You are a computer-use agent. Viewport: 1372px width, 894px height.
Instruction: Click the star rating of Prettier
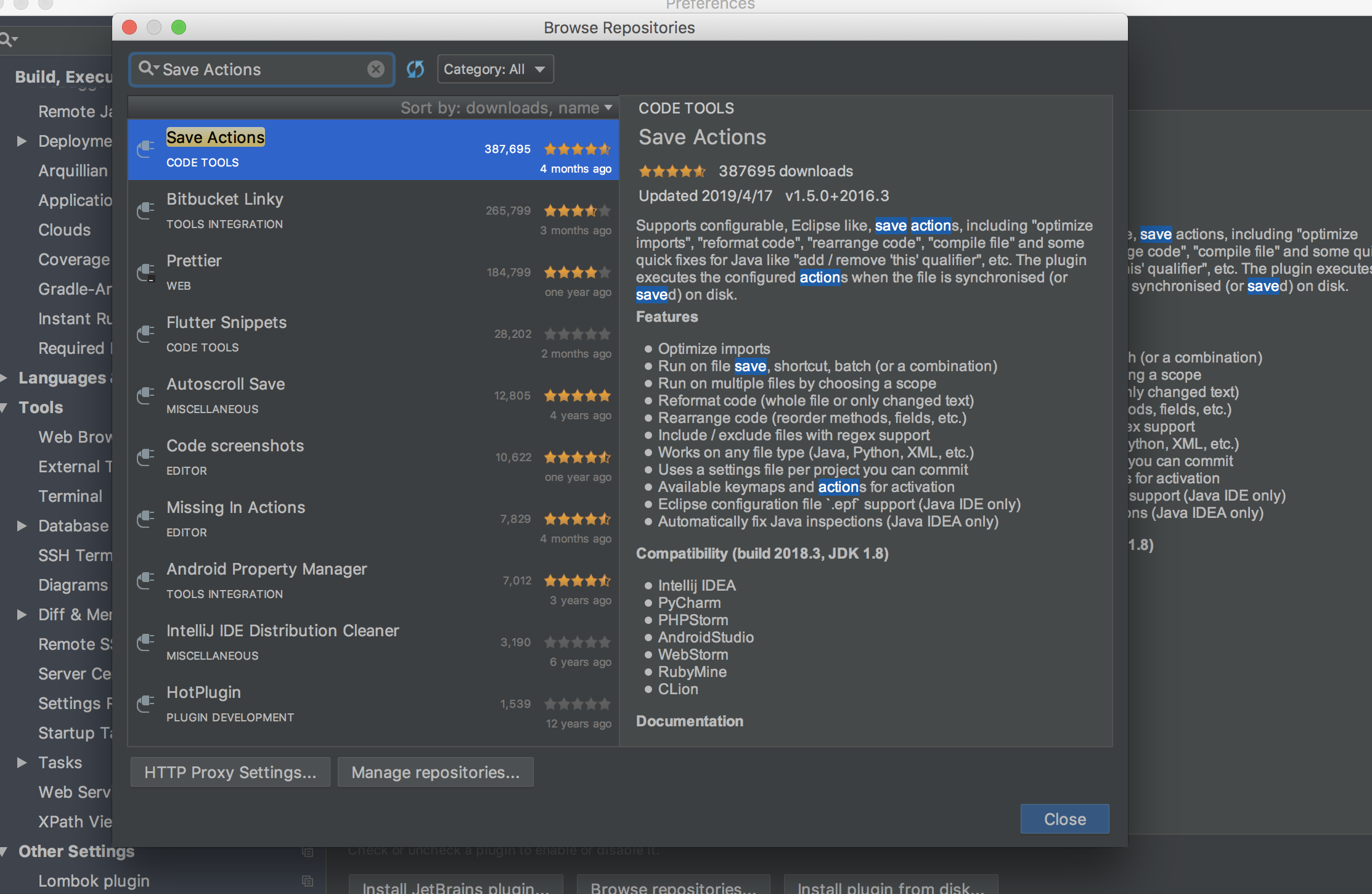(x=578, y=272)
